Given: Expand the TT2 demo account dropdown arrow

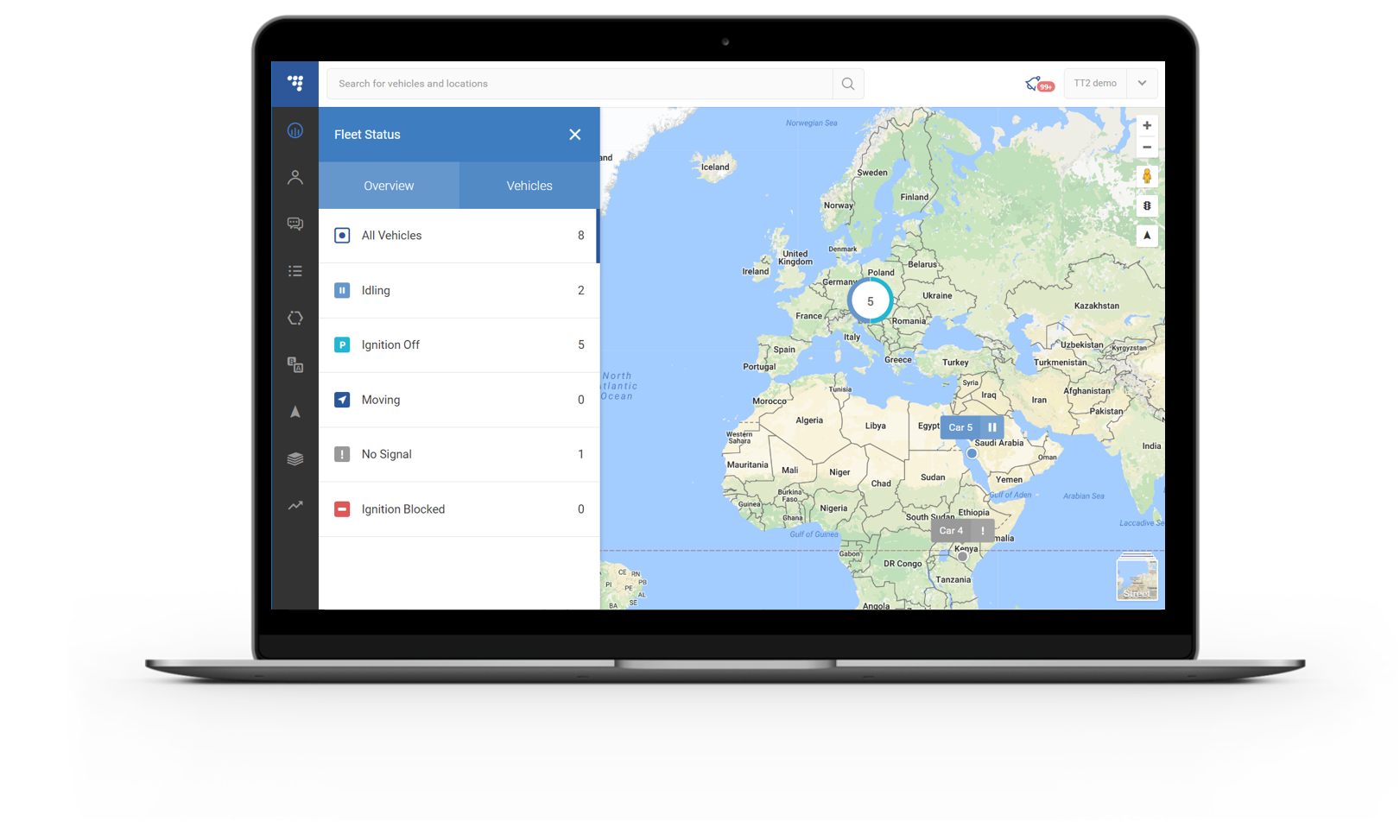Looking at the screenshot, I should 1142,84.
